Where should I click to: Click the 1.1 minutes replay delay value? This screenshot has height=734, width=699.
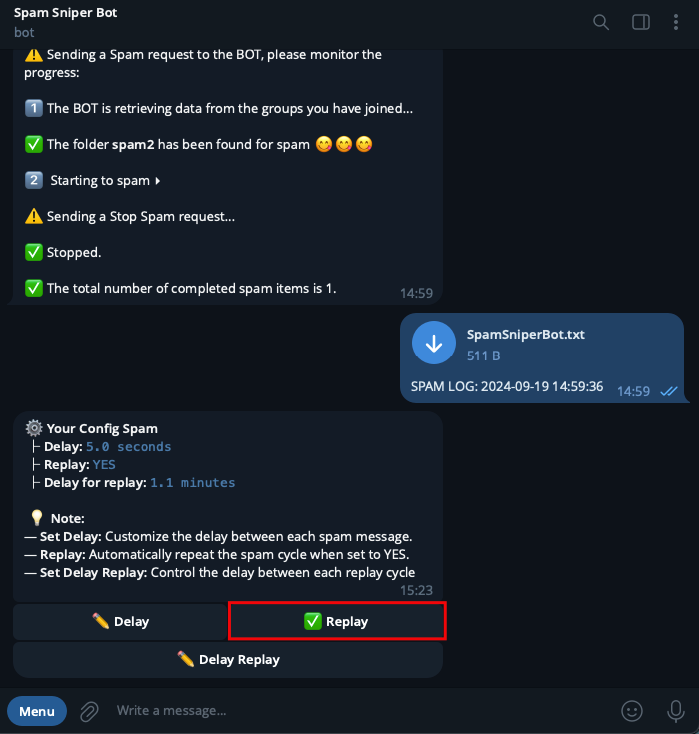pos(192,483)
